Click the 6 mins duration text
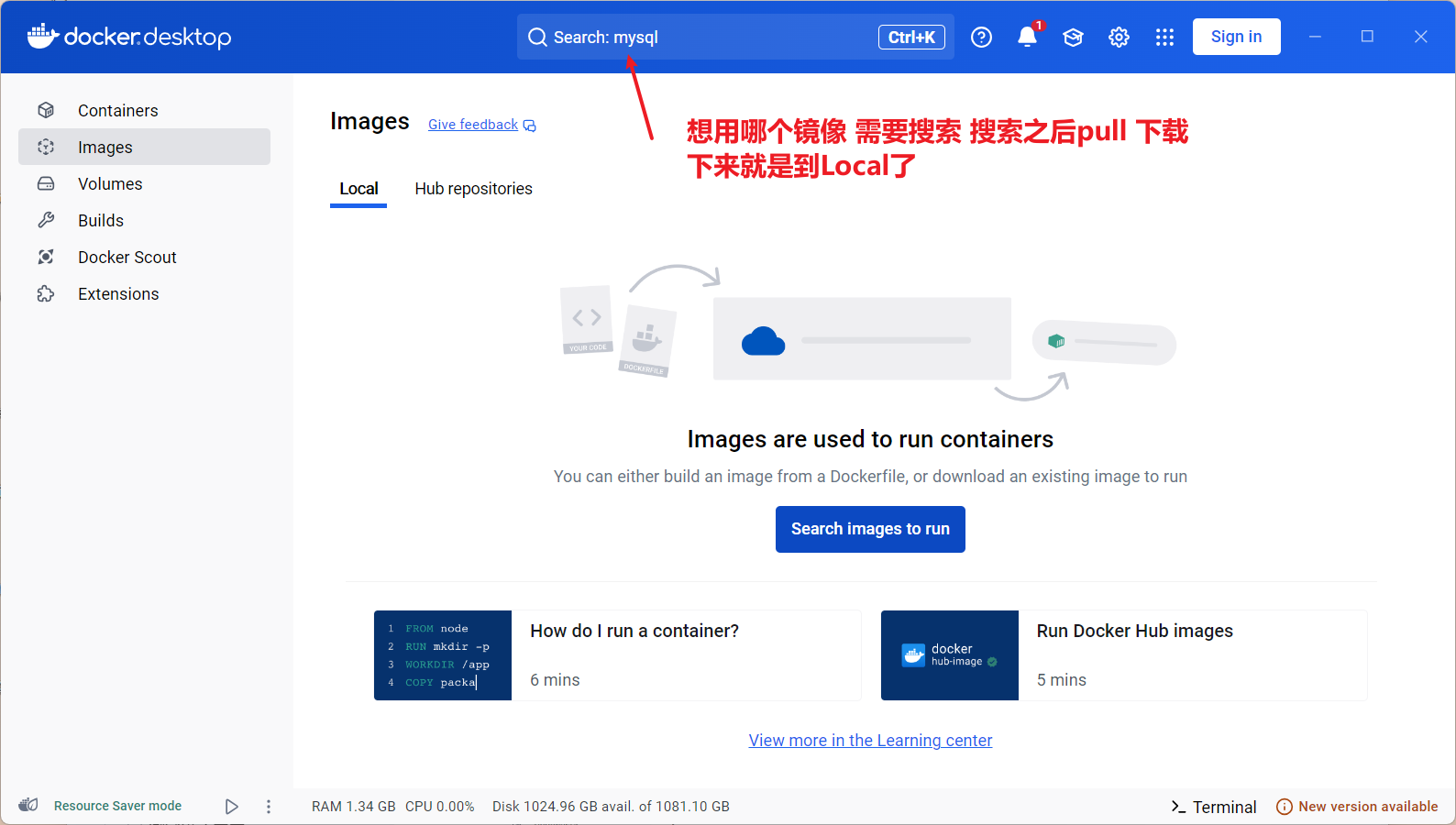The width and height of the screenshot is (1456, 825). pyautogui.click(x=555, y=680)
